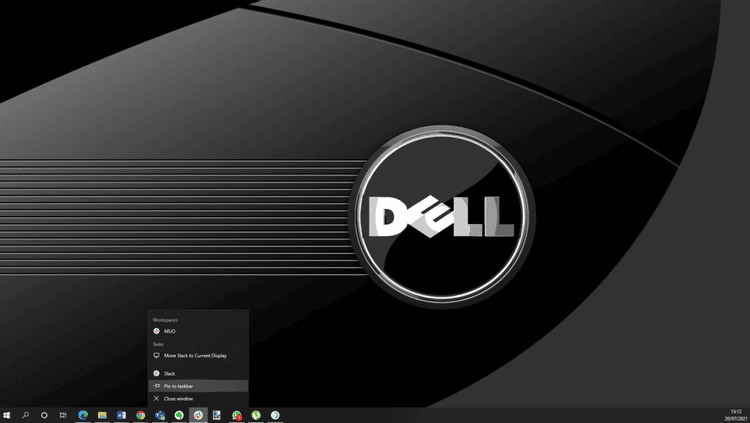Open Microsoft Word from taskbar
The height and width of the screenshot is (423, 750).
coord(121,415)
